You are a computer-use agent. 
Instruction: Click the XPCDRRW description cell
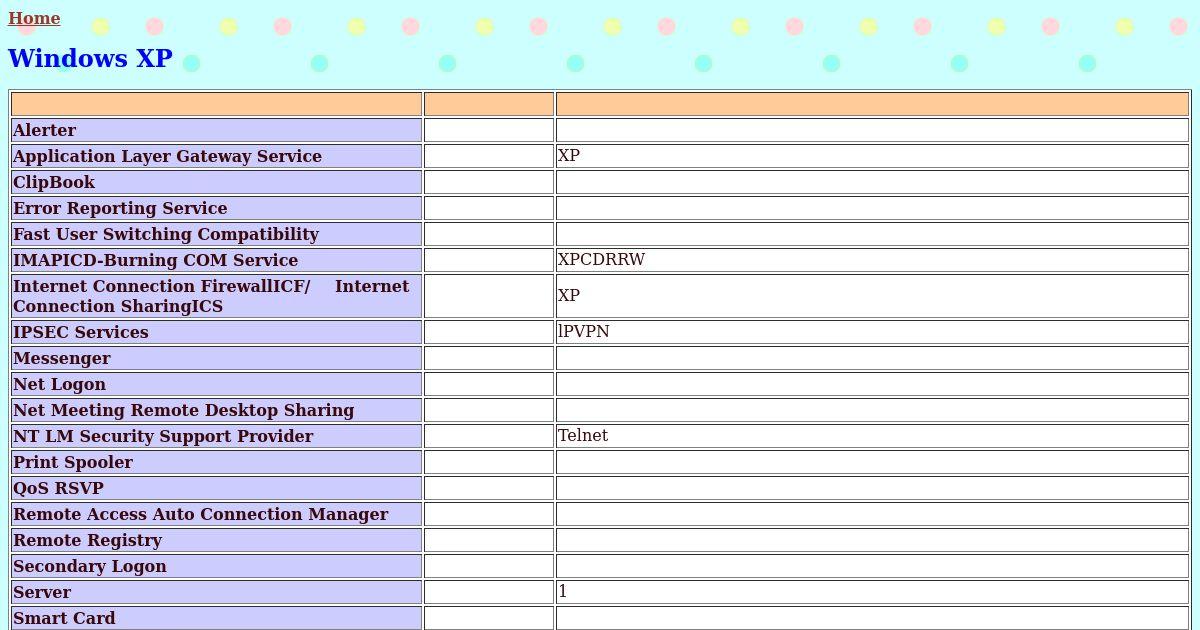click(872, 260)
